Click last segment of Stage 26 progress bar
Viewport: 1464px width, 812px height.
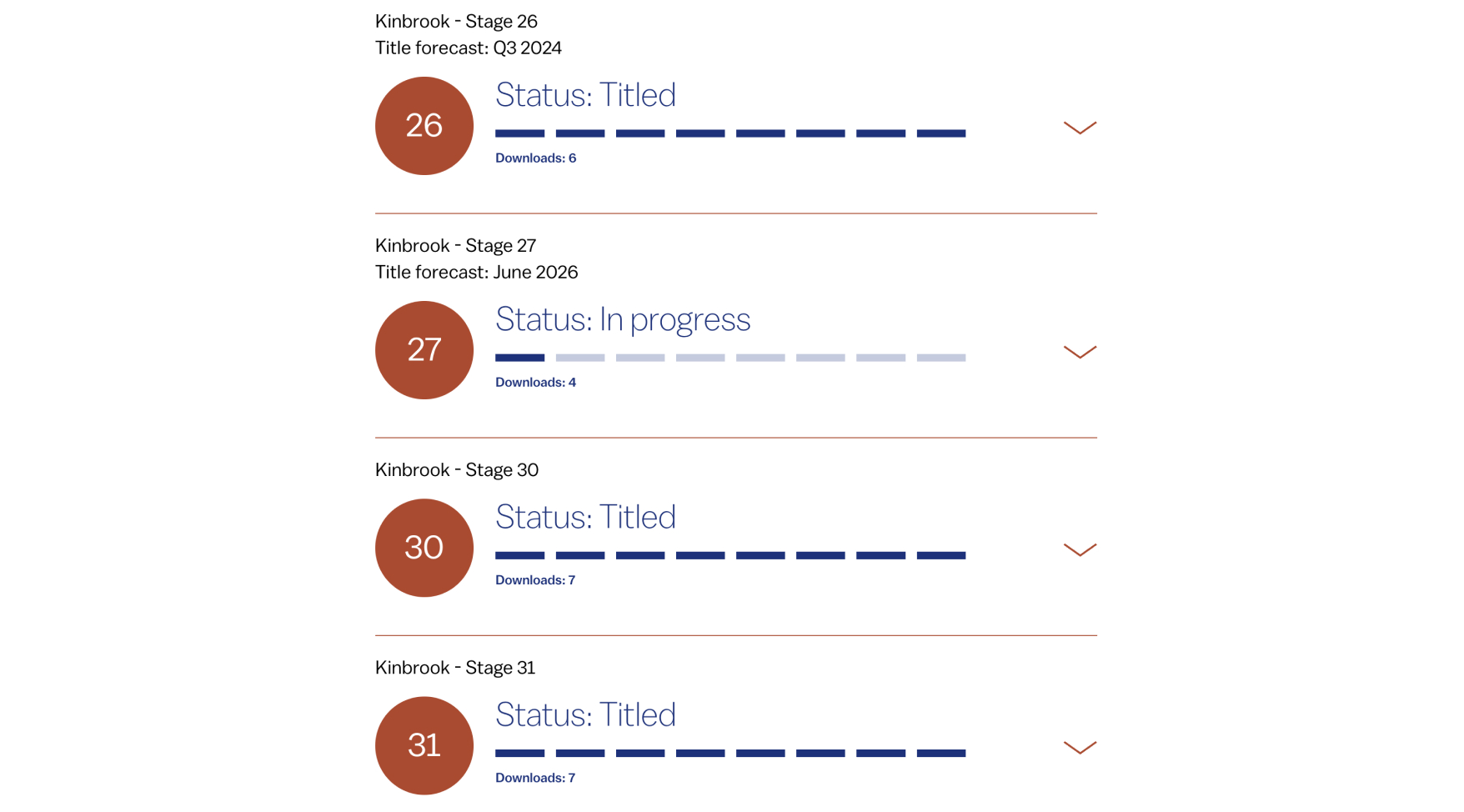pyautogui.click(x=941, y=133)
